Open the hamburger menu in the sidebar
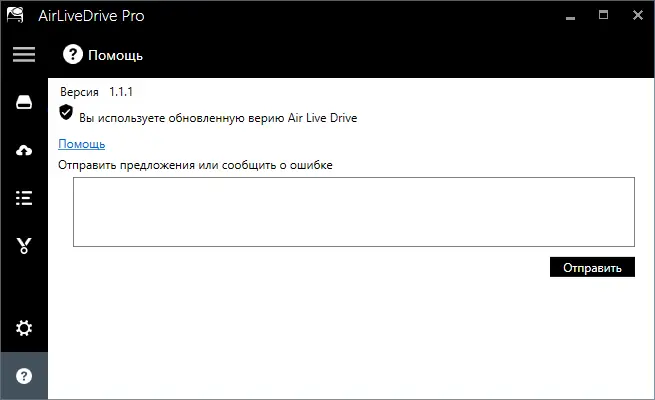The width and height of the screenshot is (655, 400). point(23,54)
